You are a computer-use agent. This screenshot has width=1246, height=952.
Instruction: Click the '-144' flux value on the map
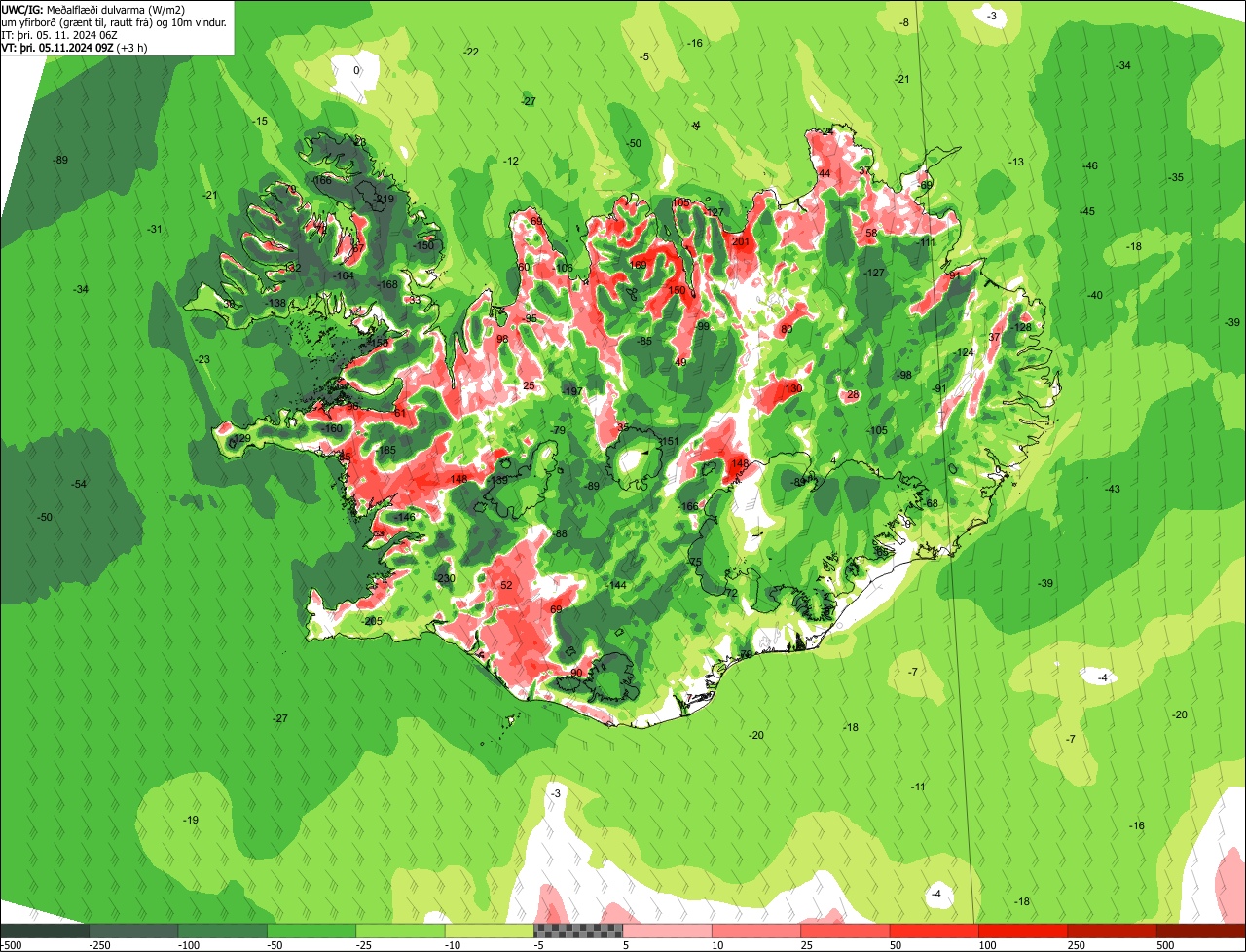[615, 585]
